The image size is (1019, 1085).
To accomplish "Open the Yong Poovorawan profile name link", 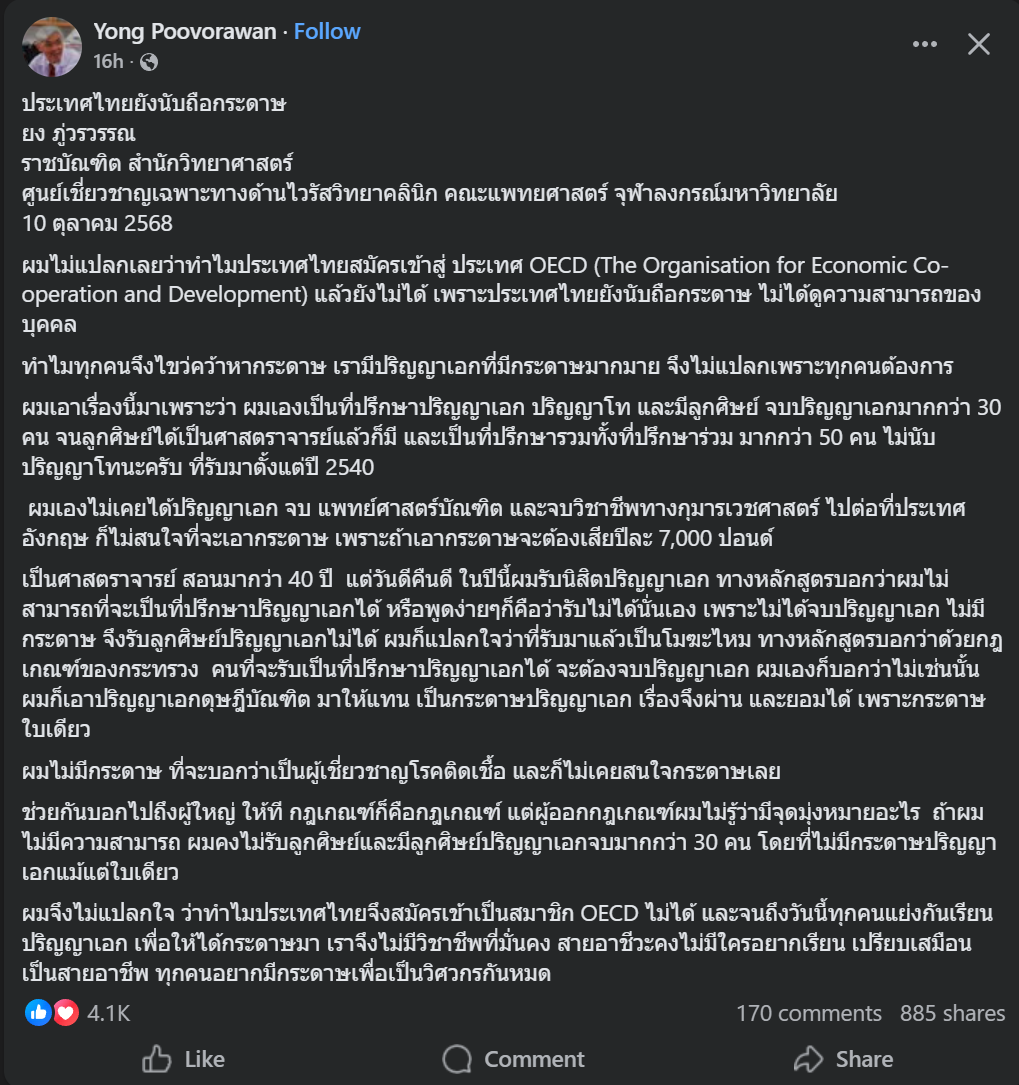I will coord(185,32).
